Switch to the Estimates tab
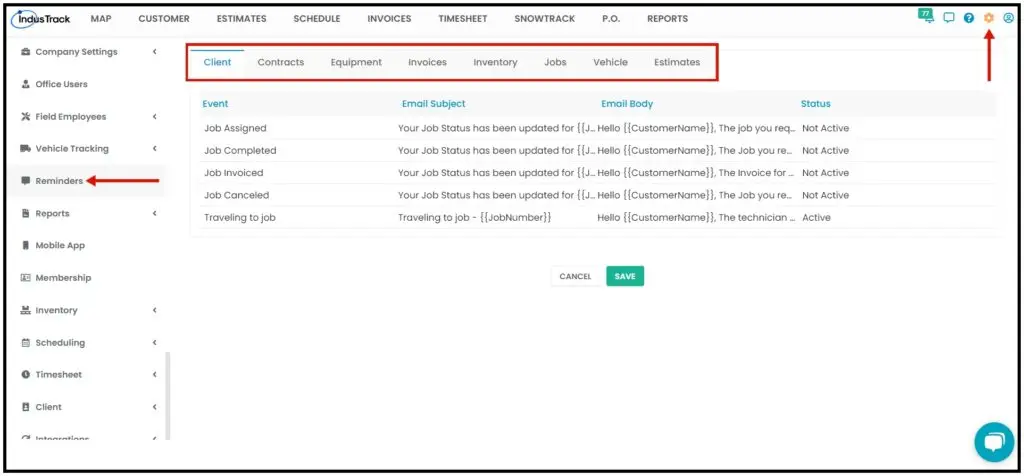The image size is (1024, 476). (x=677, y=63)
